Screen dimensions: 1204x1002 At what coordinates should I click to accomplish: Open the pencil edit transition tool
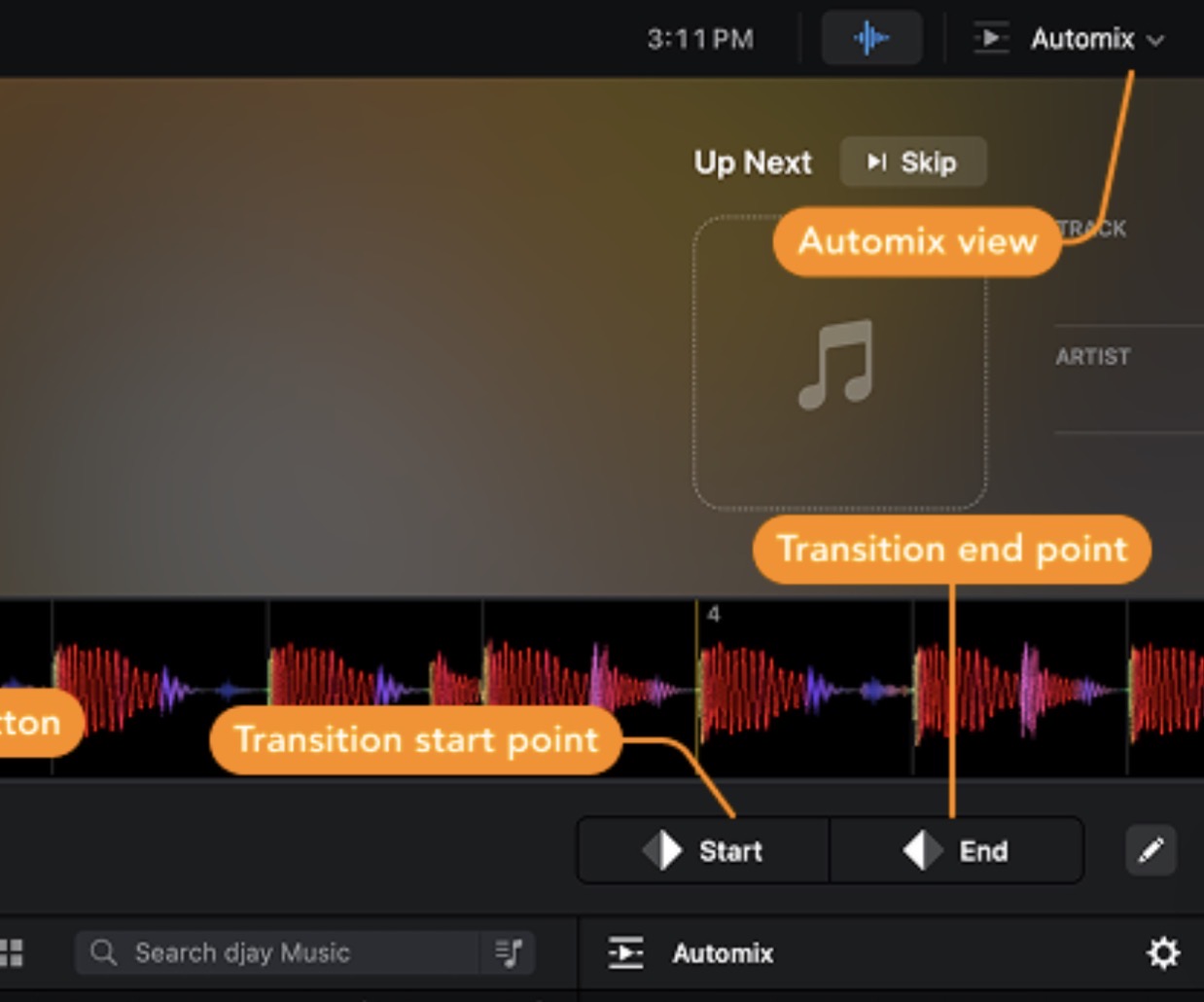click(1151, 850)
